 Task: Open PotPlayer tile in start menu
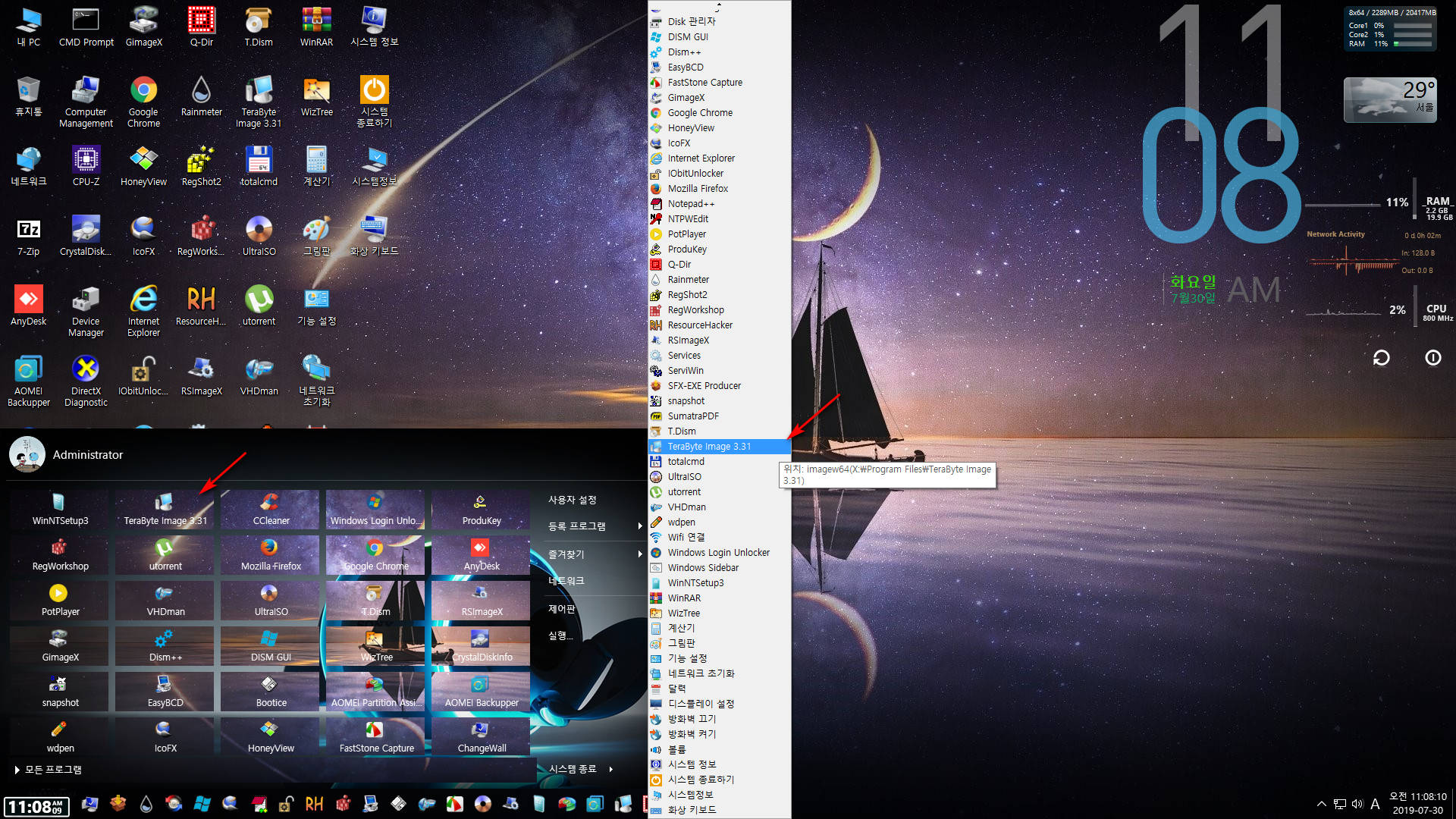[60, 601]
